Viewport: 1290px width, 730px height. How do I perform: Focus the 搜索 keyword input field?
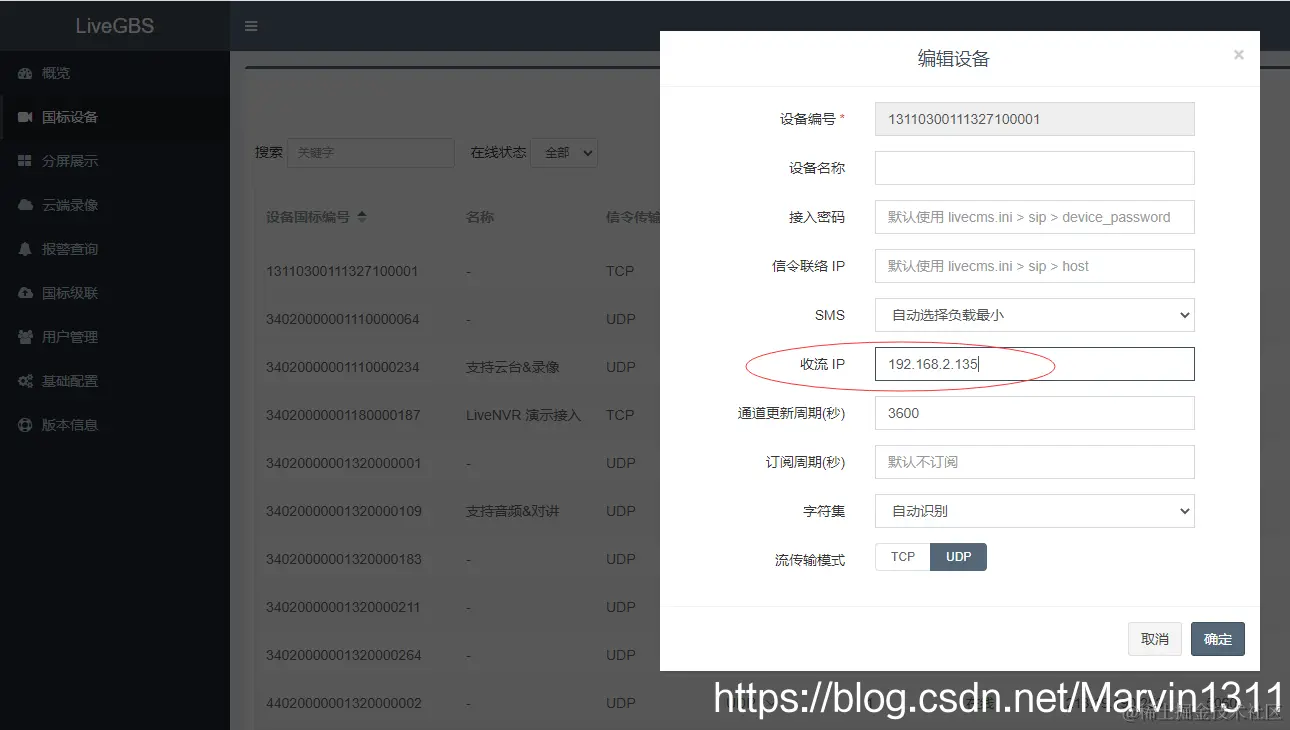(x=371, y=153)
